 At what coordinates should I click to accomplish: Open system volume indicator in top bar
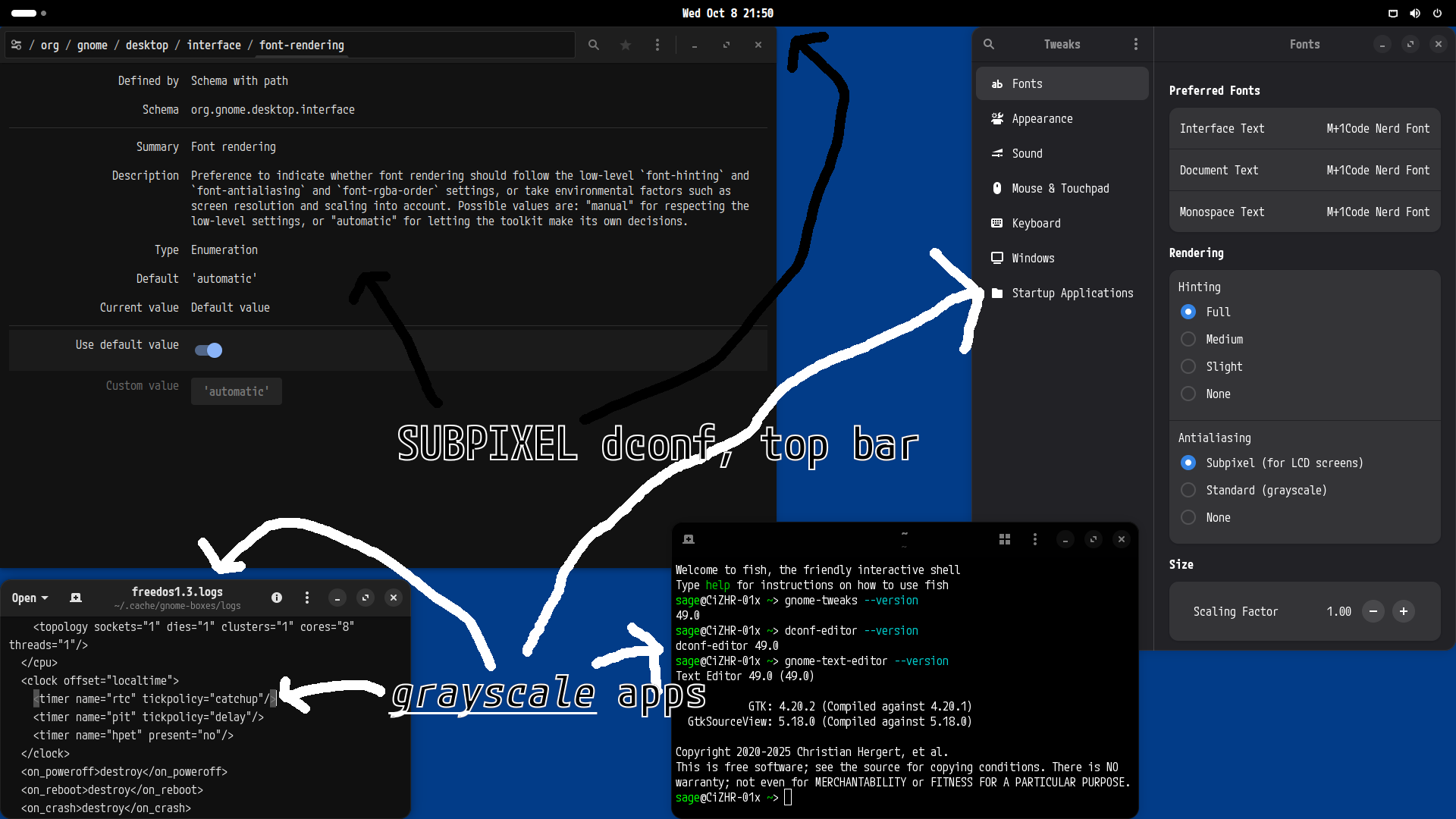click(x=1415, y=13)
